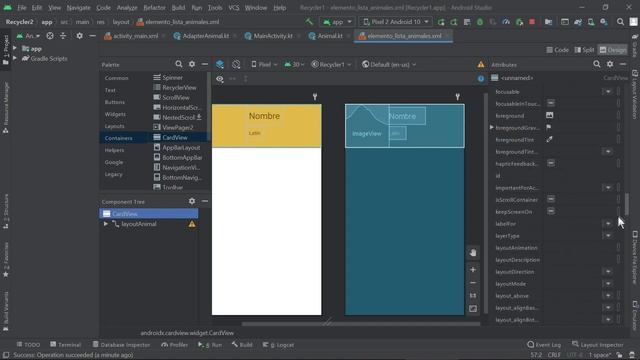Open the focusable attribute dropdown
Viewport: 640px width, 360px height.
click(608, 92)
